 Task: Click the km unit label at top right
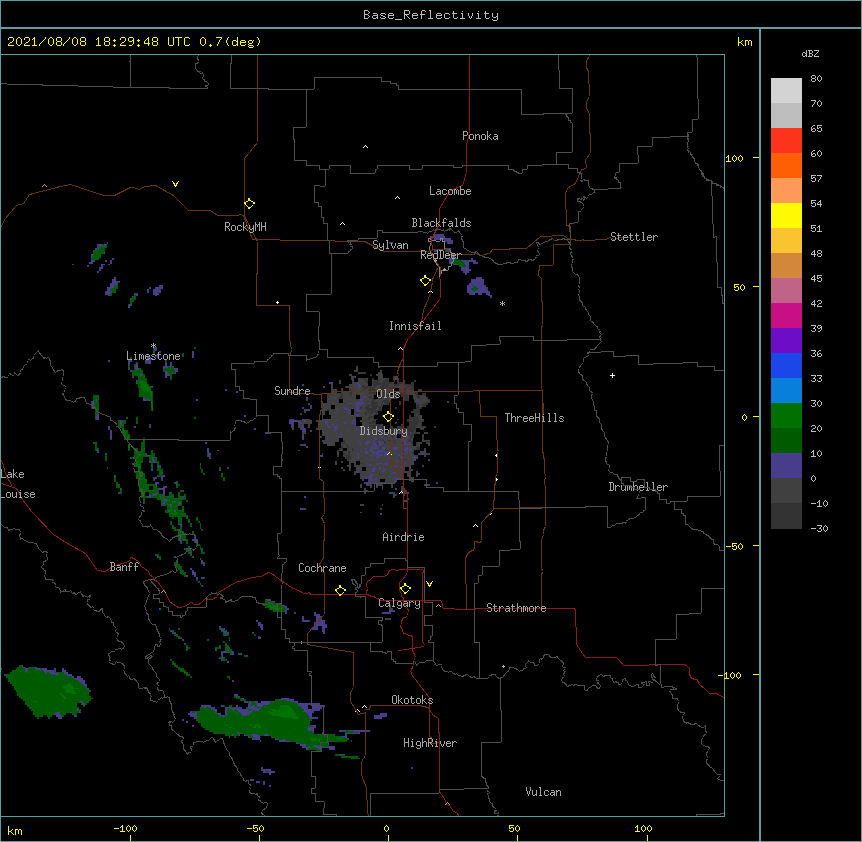[745, 42]
